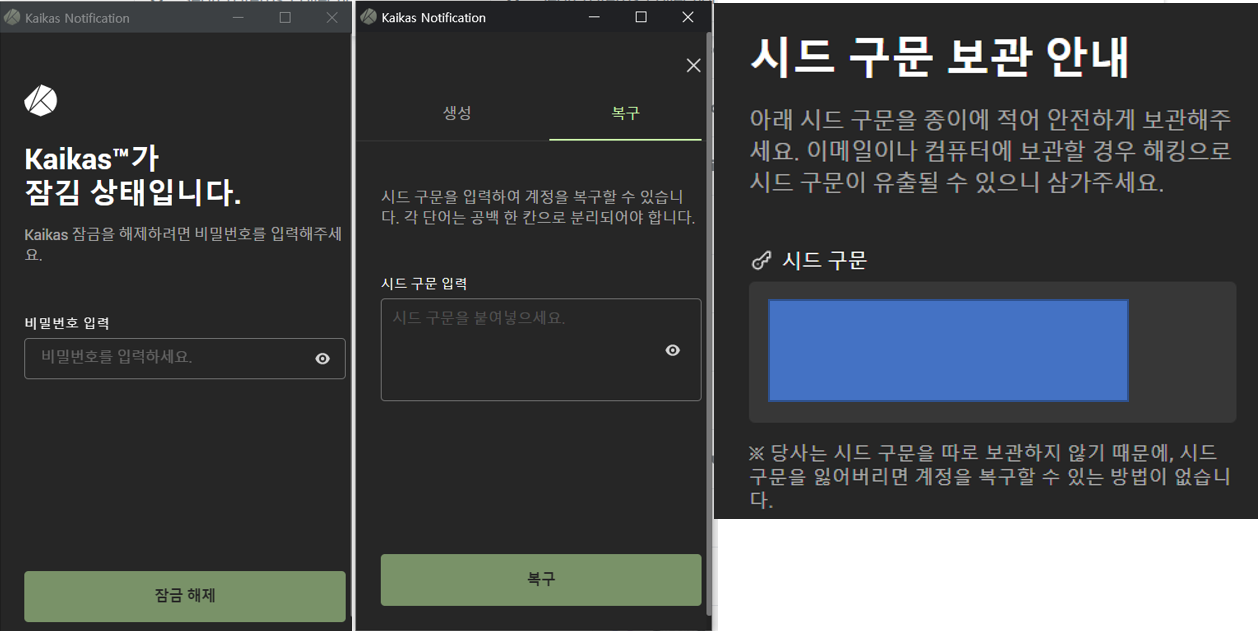This screenshot has width=1258, height=631.
Task: Switch to the 생성 tab
Action: tap(457, 113)
